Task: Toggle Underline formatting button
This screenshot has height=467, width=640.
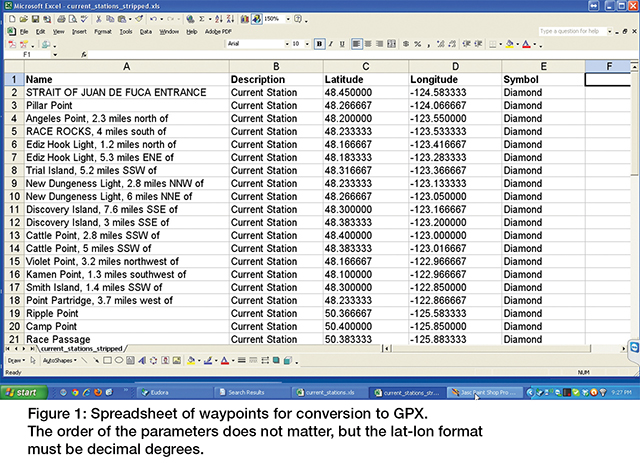Action: [342, 44]
